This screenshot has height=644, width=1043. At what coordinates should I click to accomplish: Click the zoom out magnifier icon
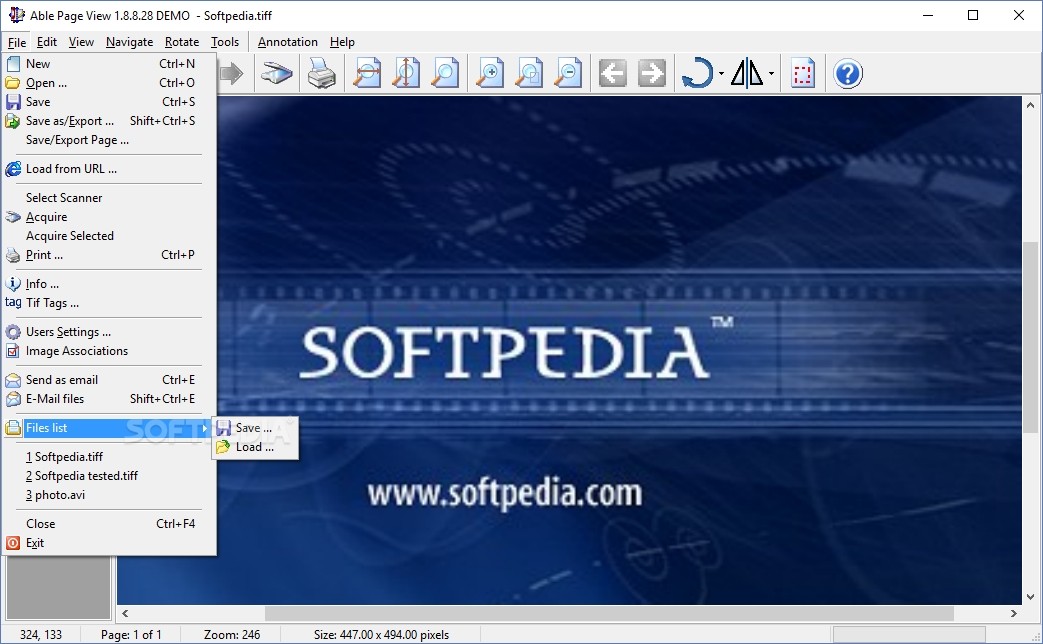pos(568,73)
